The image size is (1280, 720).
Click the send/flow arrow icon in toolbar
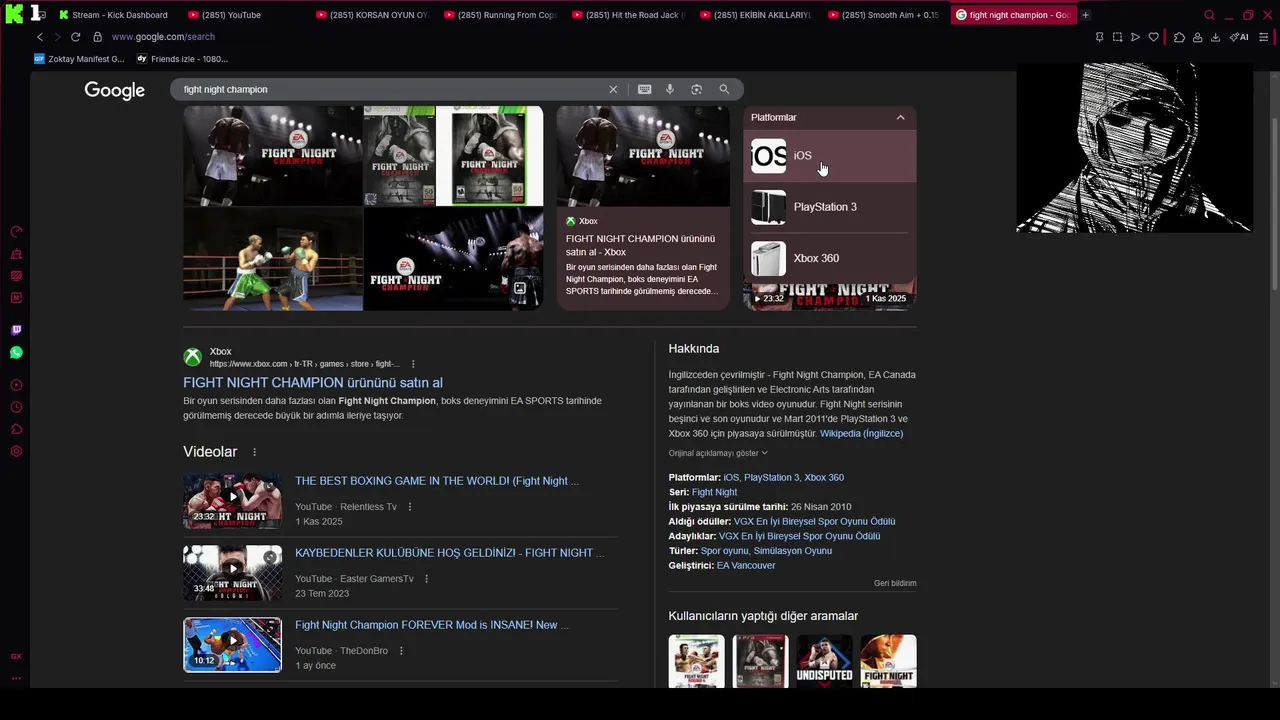(1135, 37)
